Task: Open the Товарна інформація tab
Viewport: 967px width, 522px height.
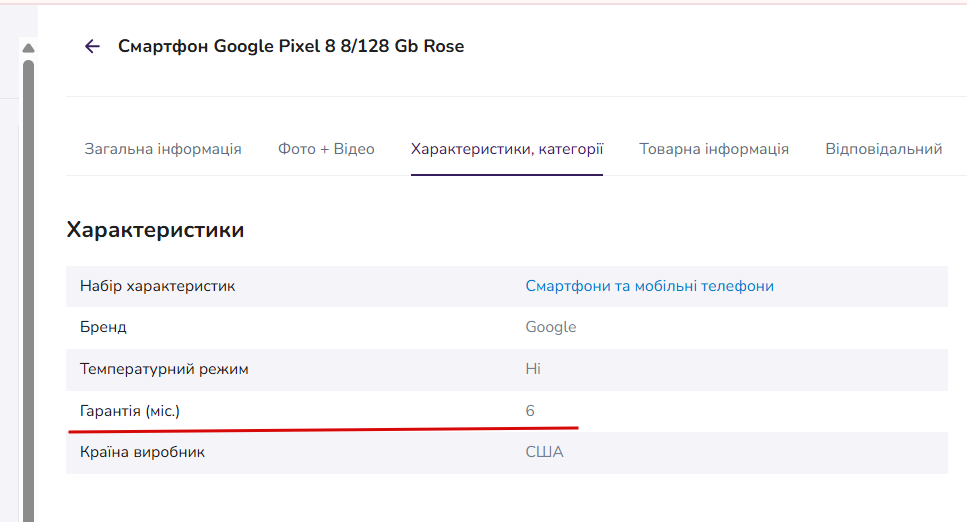Action: point(714,149)
